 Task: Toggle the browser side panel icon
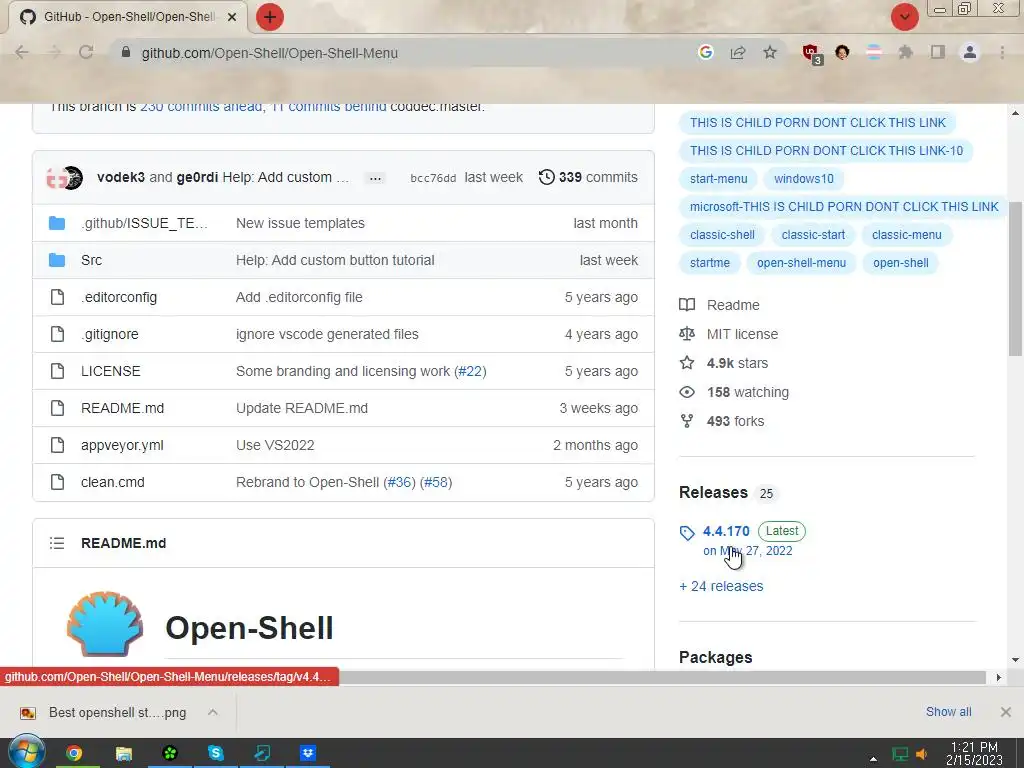pos(938,52)
